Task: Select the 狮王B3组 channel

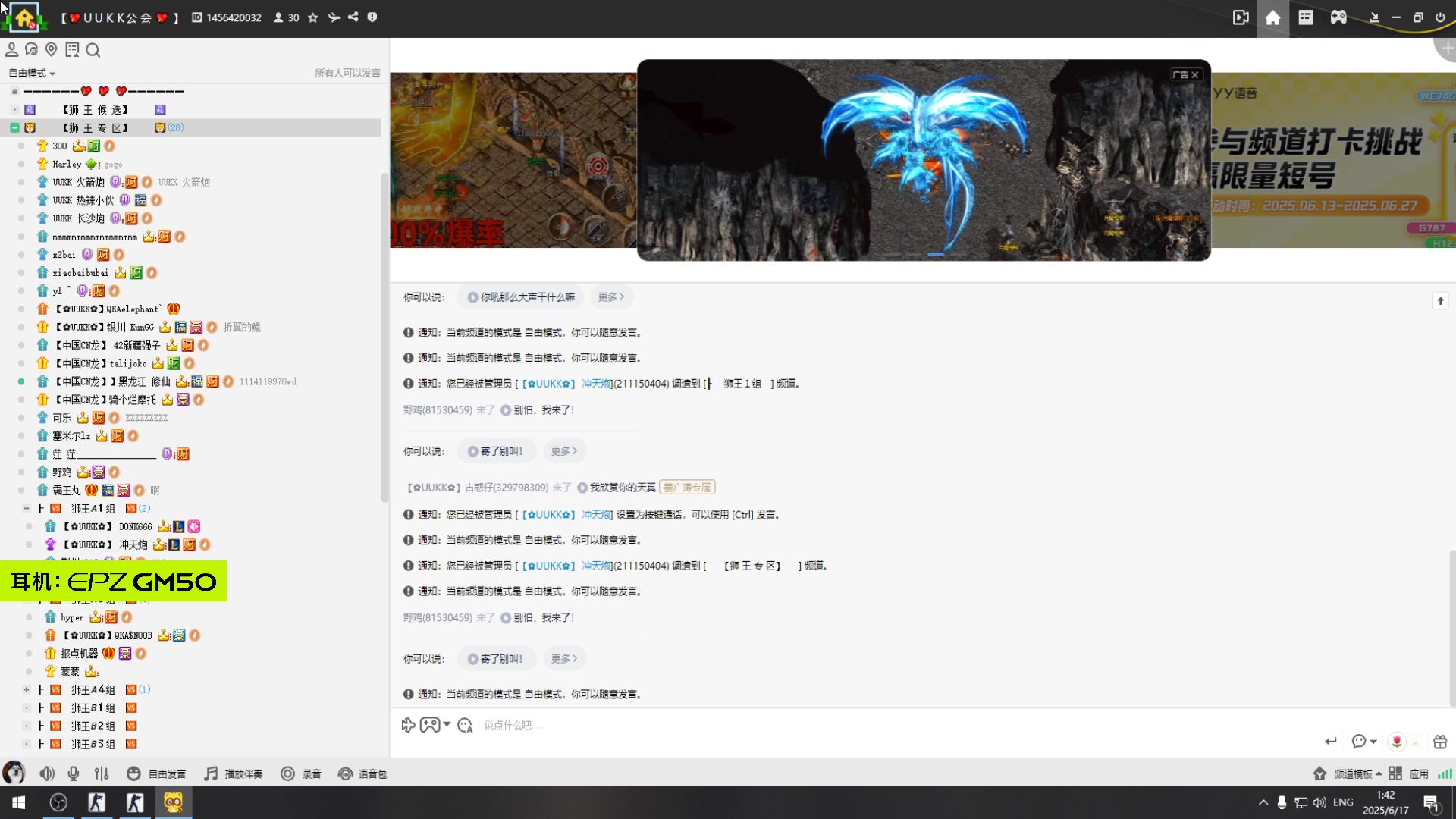Action: click(x=93, y=744)
